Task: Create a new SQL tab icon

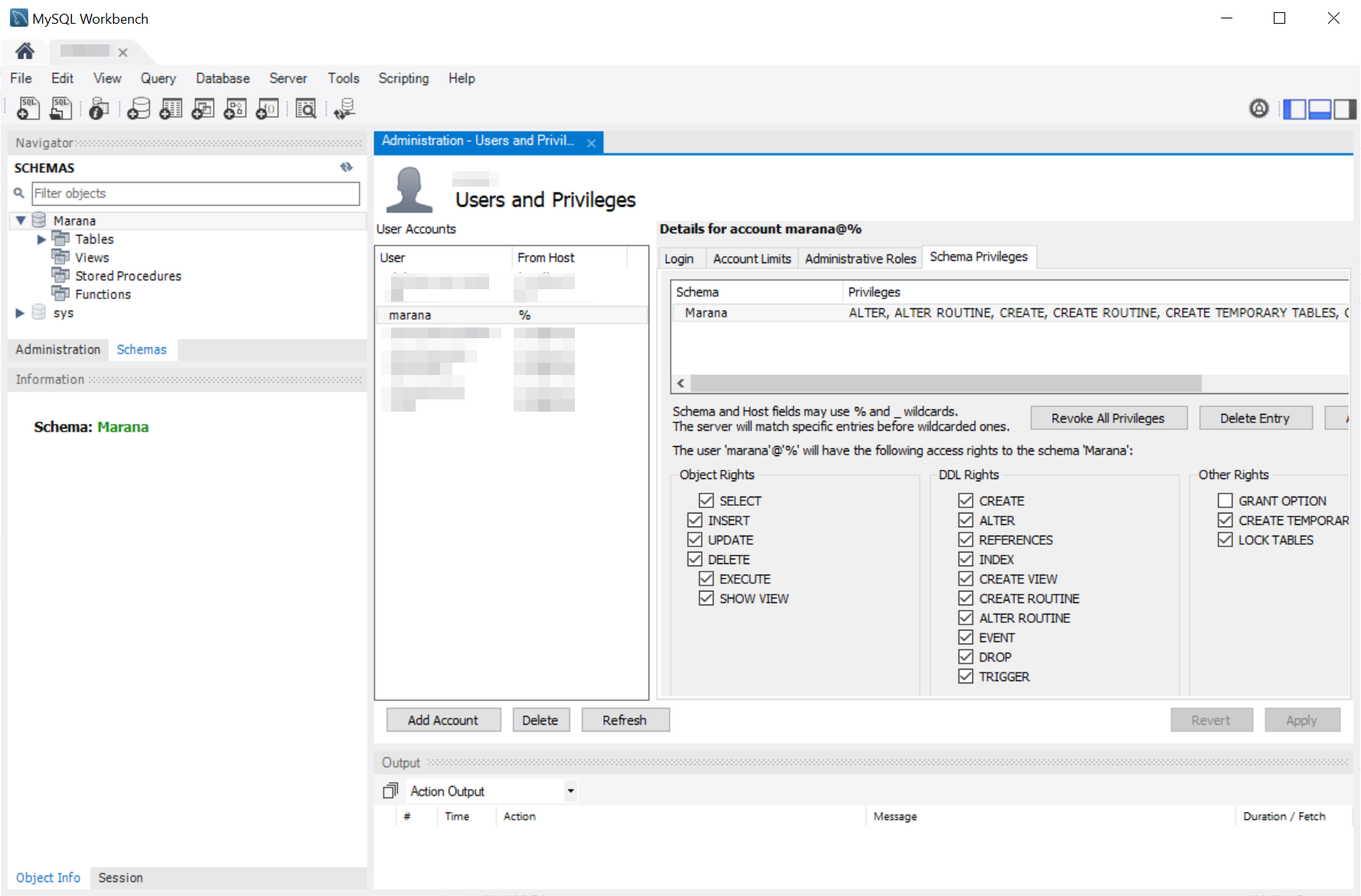Action: click(28, 109)
